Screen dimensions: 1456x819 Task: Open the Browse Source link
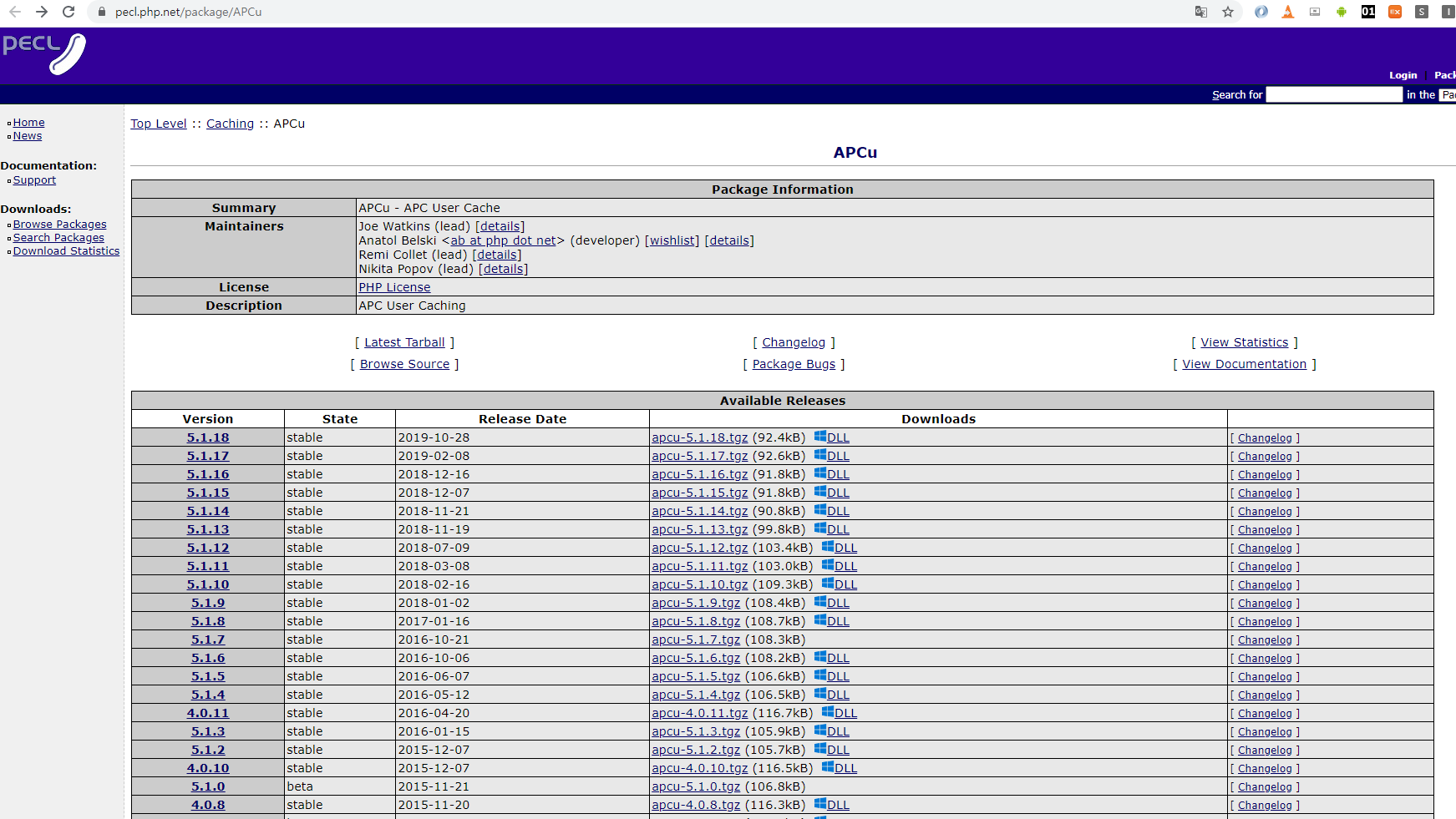405,364
